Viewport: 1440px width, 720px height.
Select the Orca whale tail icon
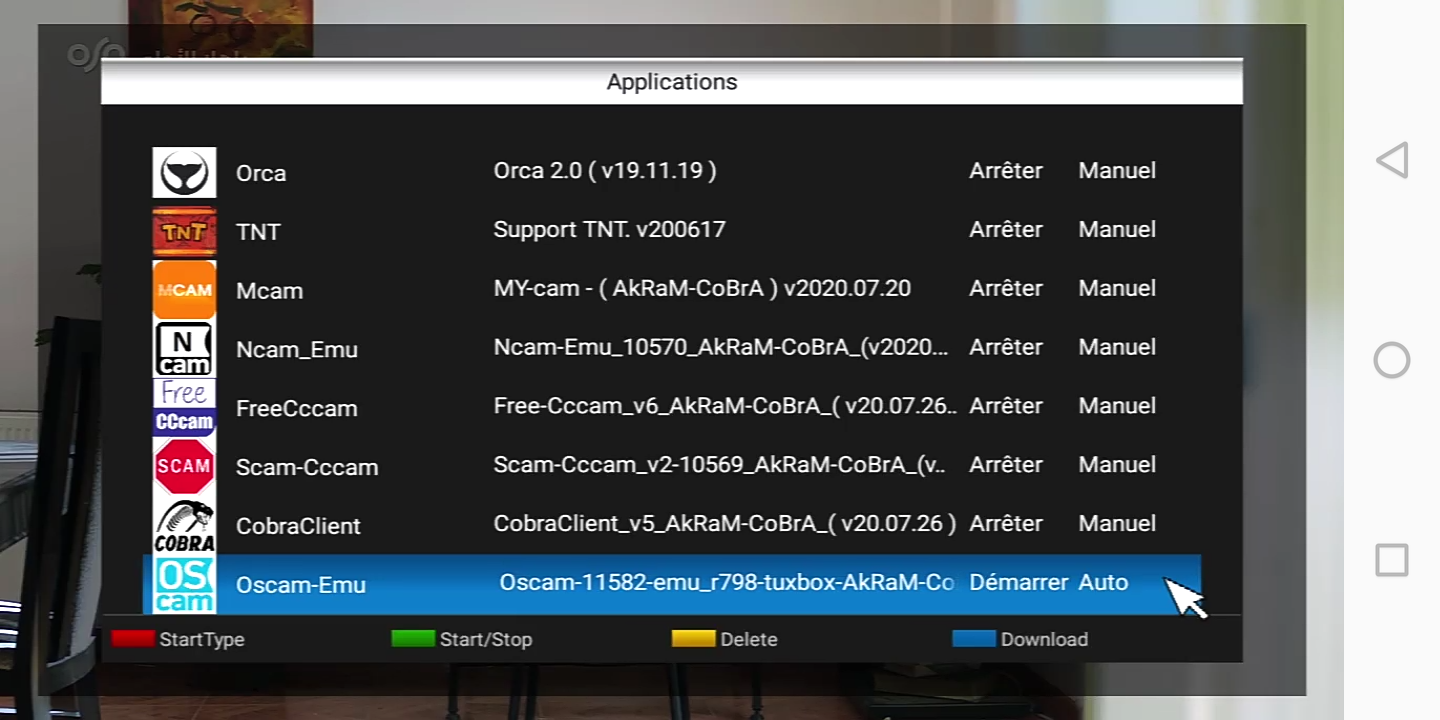coord(184,172)
